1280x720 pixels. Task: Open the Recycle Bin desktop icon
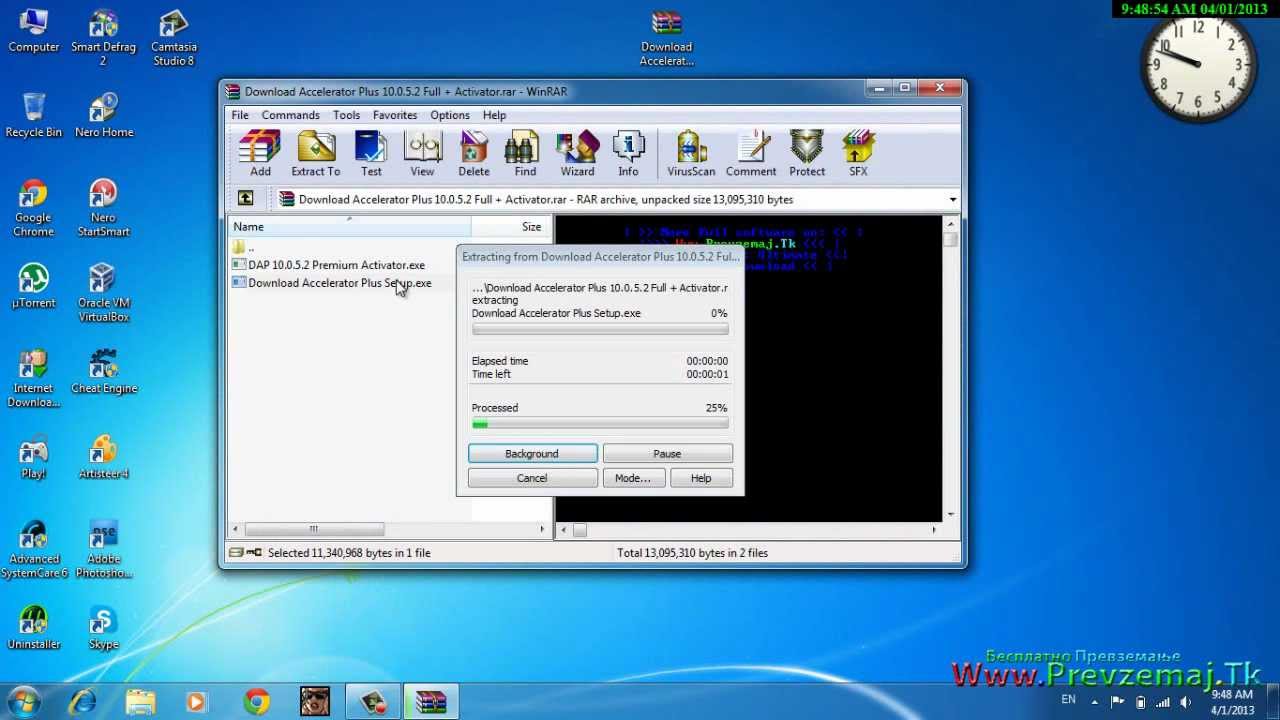(x=33, y=115)
